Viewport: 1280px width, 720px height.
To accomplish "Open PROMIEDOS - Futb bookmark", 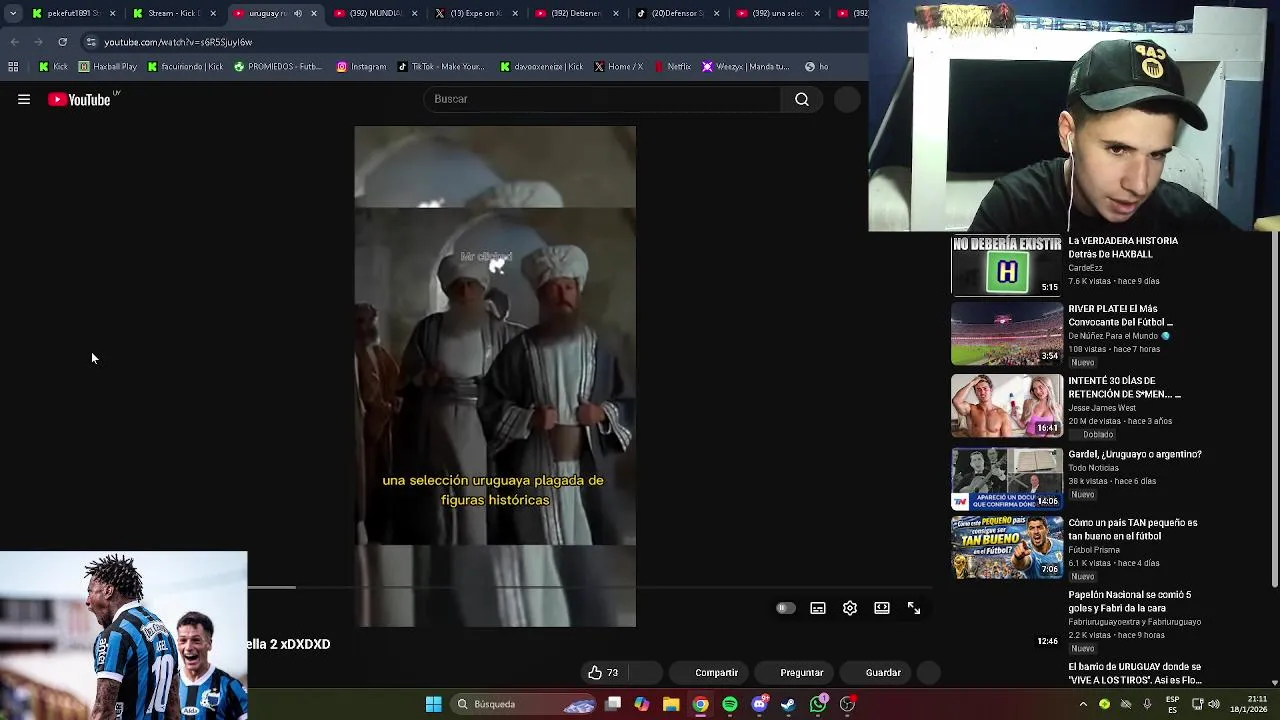I will pyautogui.click(x=277, y=67).
